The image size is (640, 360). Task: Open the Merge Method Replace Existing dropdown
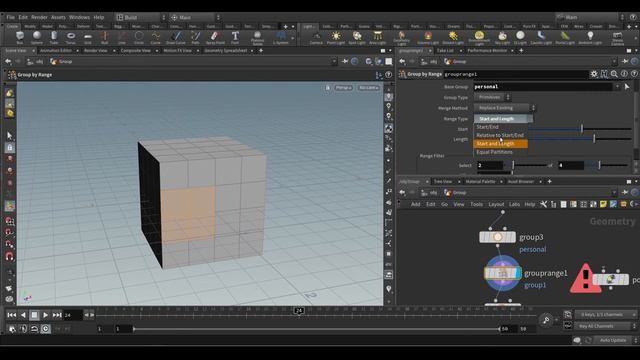pyautogui.click(x=504, y=108)
